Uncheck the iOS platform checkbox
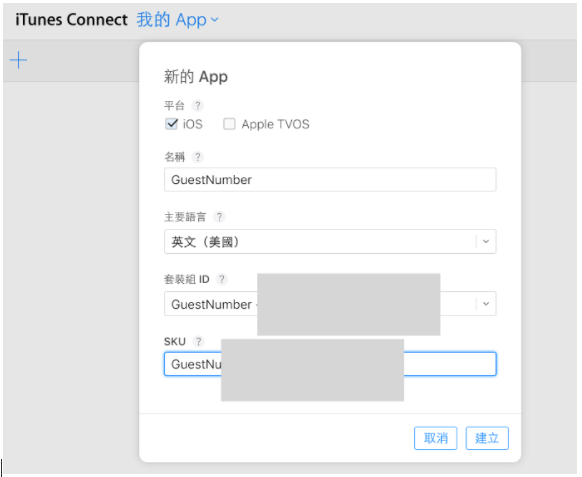The height and width of the screenshot is (477, 582). (x=171, y=124)
